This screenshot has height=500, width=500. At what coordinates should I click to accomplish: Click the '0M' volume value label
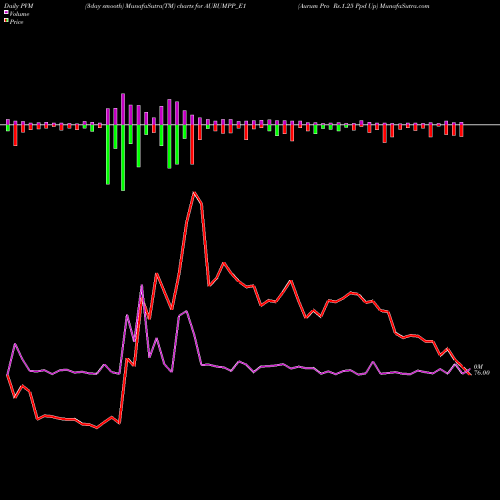(478, 367)
